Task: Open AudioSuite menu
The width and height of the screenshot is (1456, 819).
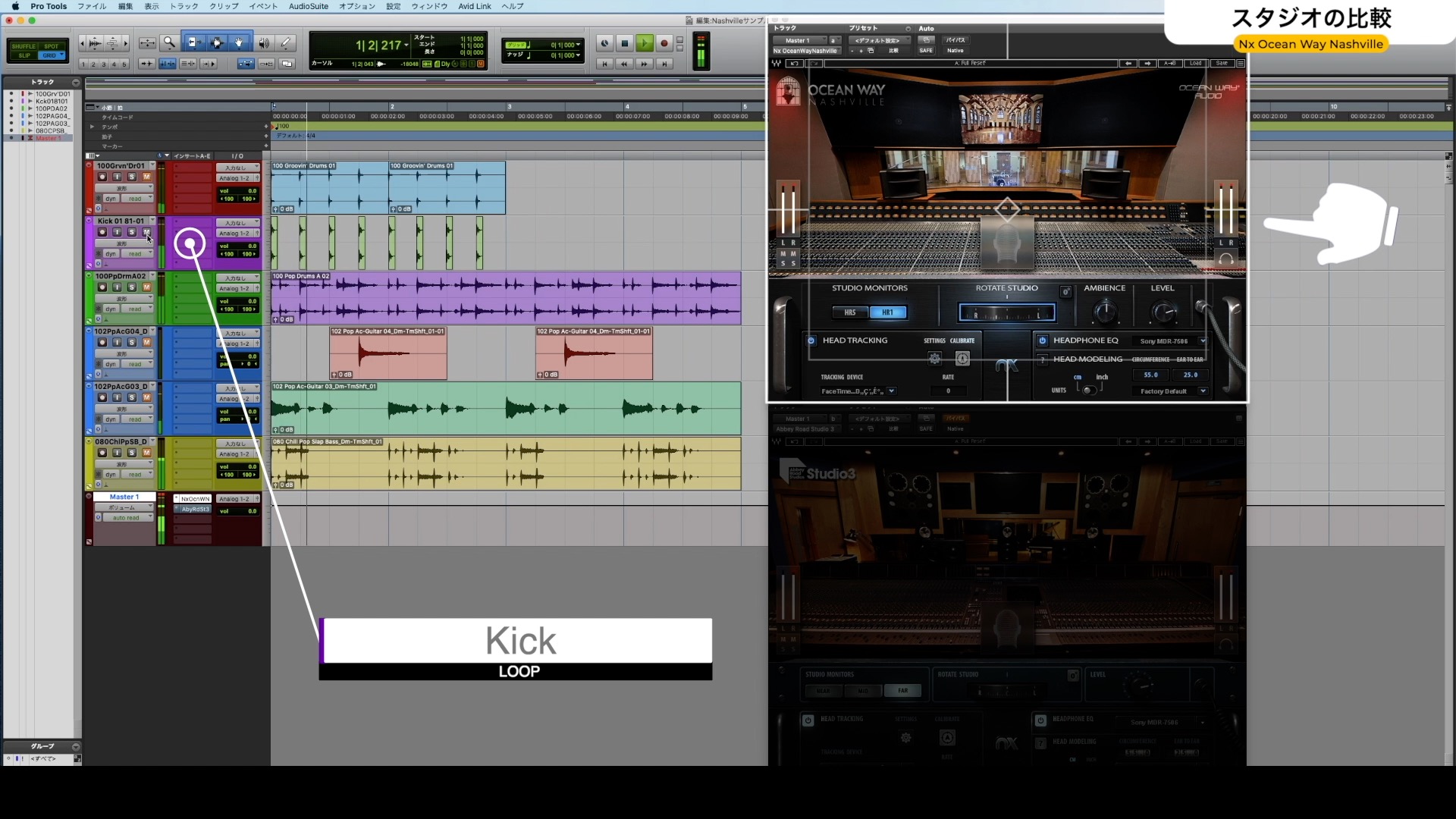Action: coord(309,6)
